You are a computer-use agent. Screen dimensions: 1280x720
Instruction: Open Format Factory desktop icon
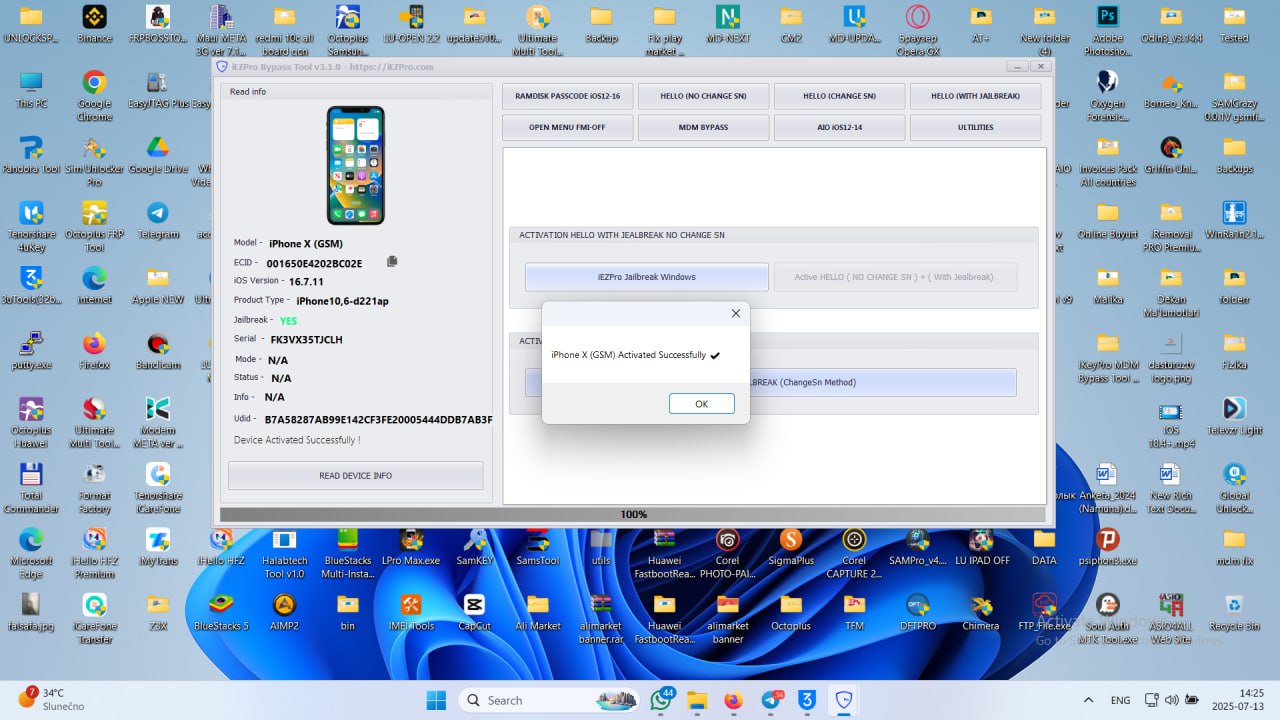click(x=95, y=487)
